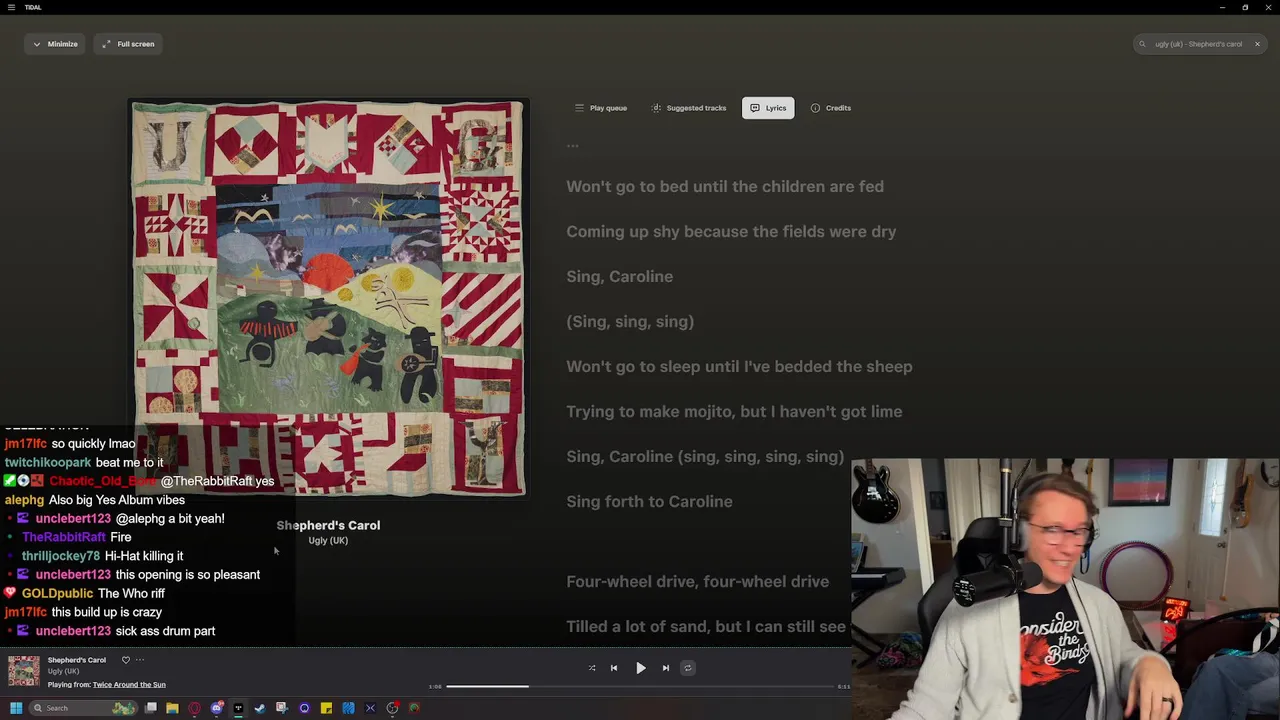
Task: Toggle the repeat button
Action: (687, 668)
